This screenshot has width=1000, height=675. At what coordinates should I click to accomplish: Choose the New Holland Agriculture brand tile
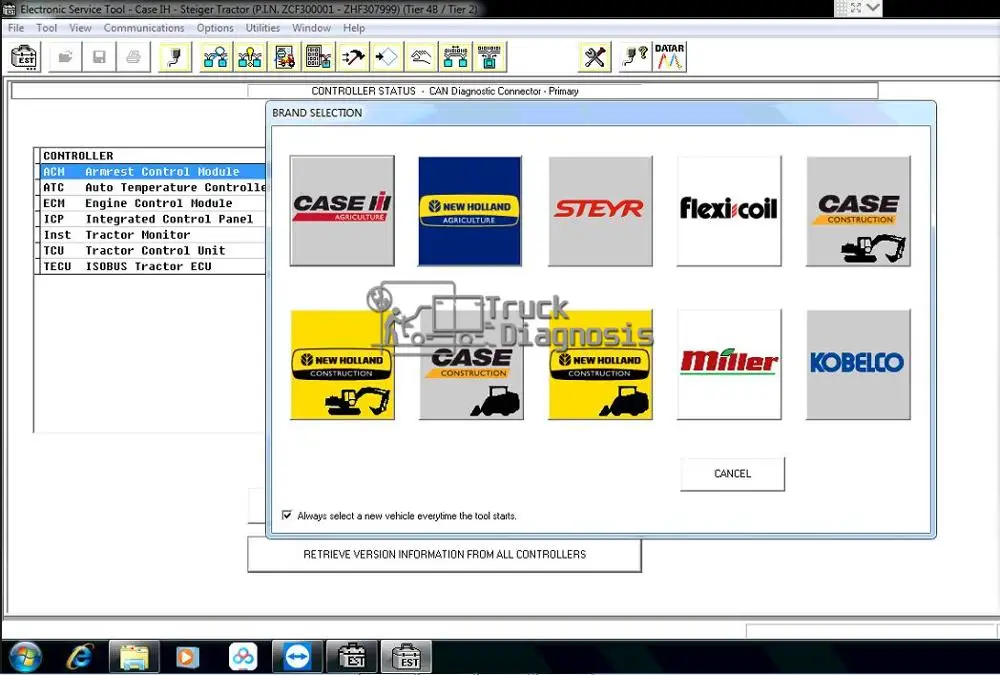[x=469, y=211]
